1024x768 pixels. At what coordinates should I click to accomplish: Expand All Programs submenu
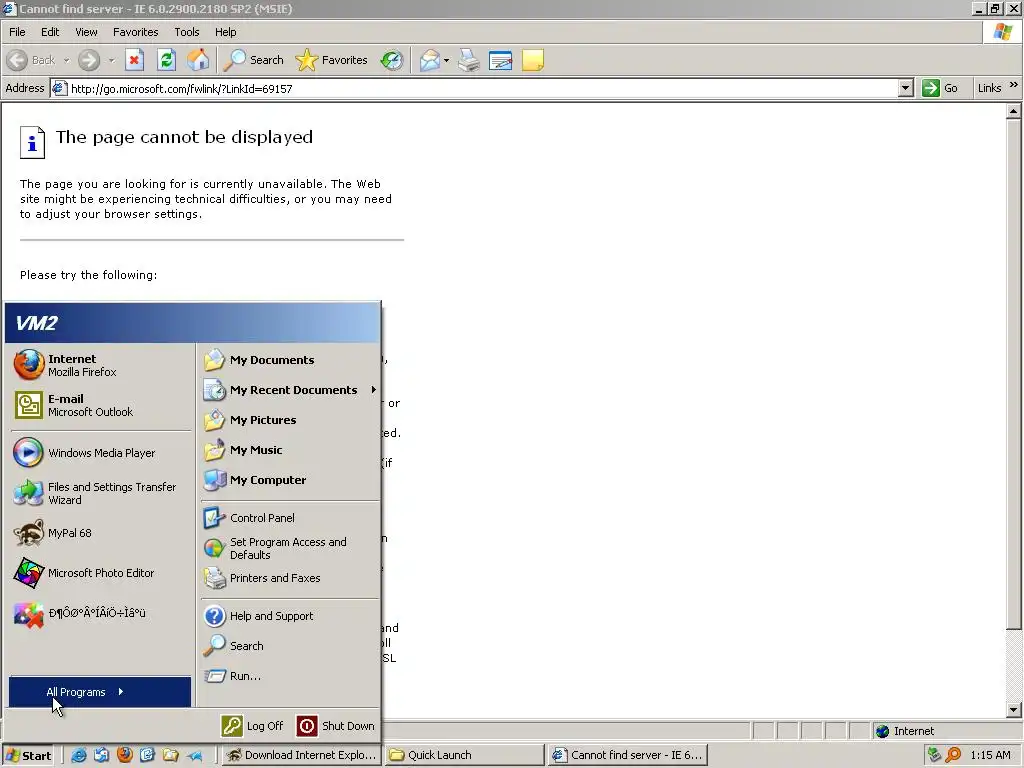(100, 692)
